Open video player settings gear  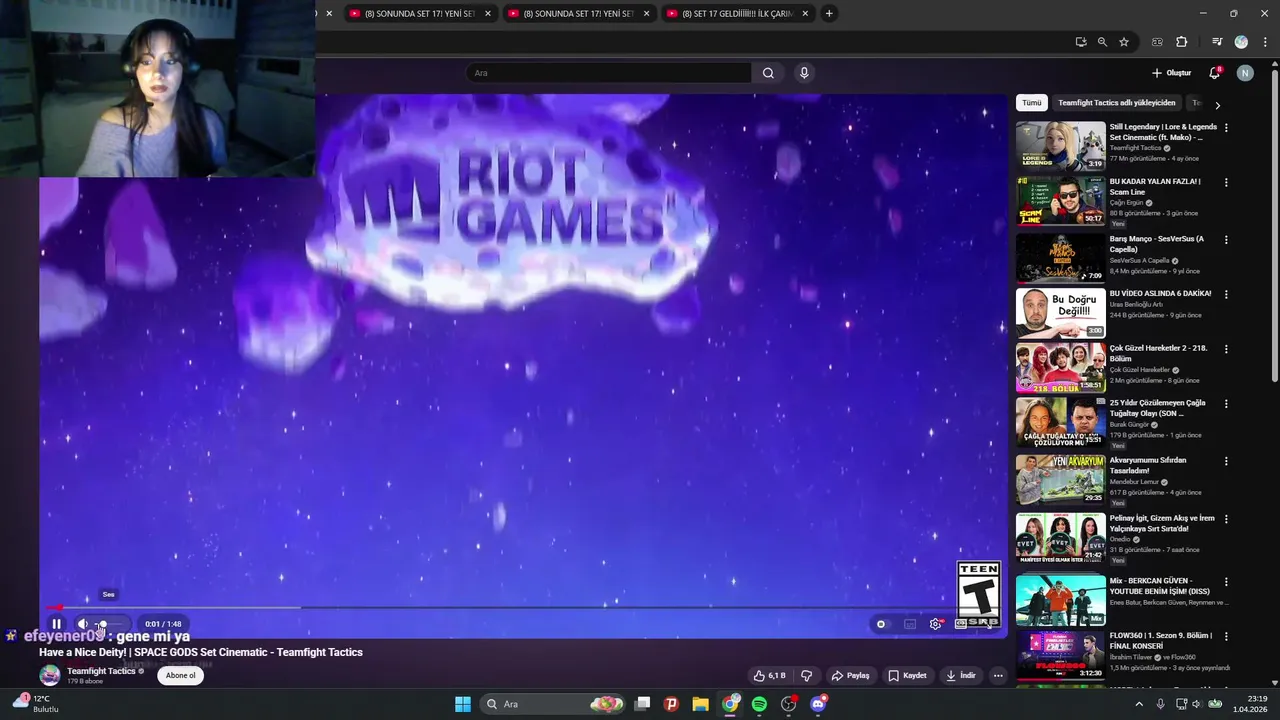tap(936, 624)
